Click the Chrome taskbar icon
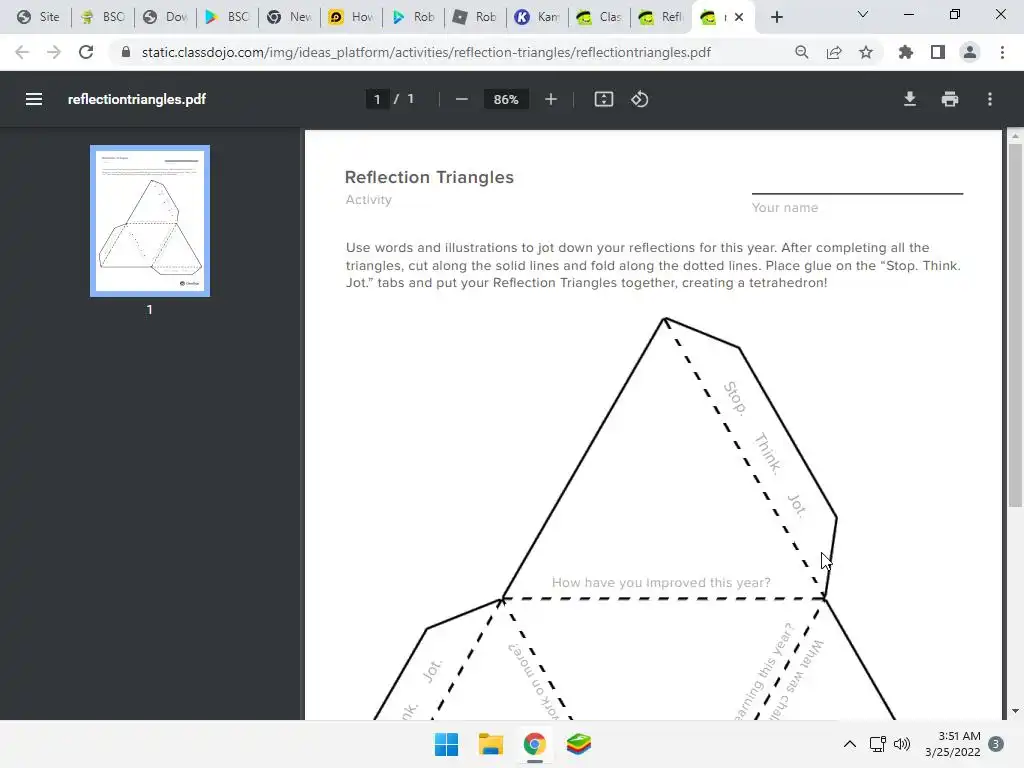 [x=534, y=744]
